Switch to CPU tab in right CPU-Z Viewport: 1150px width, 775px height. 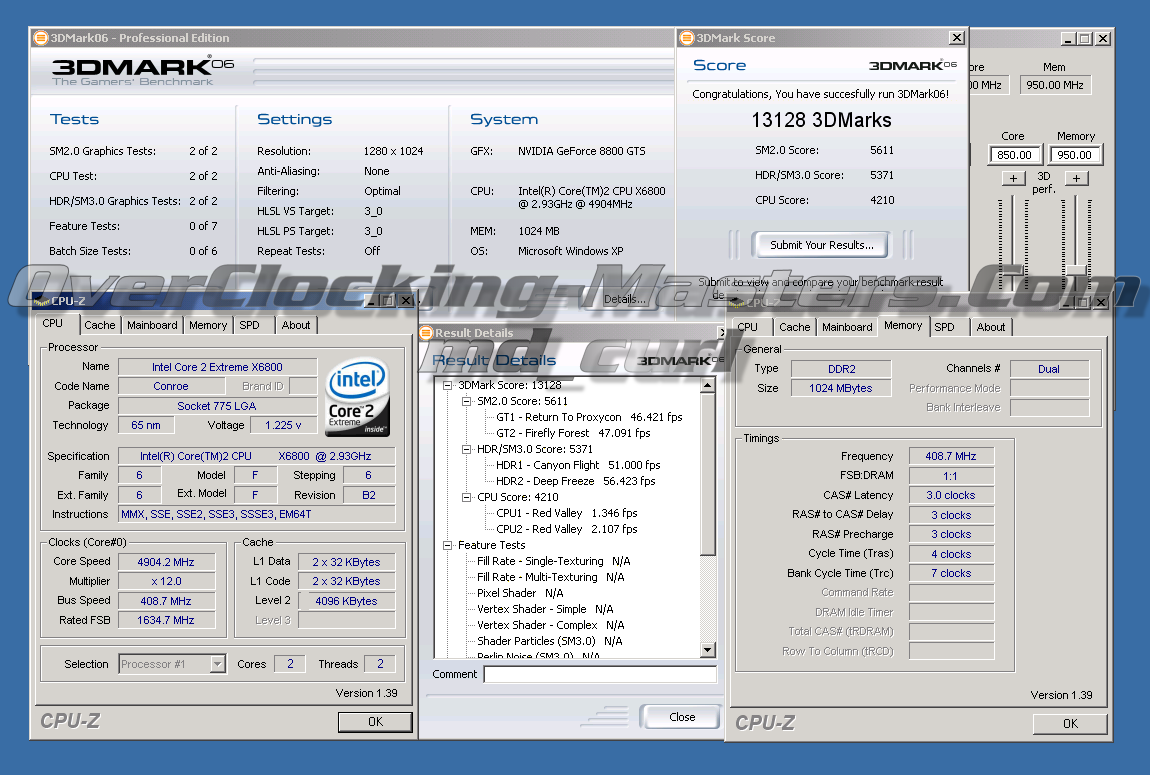point(747,327)
